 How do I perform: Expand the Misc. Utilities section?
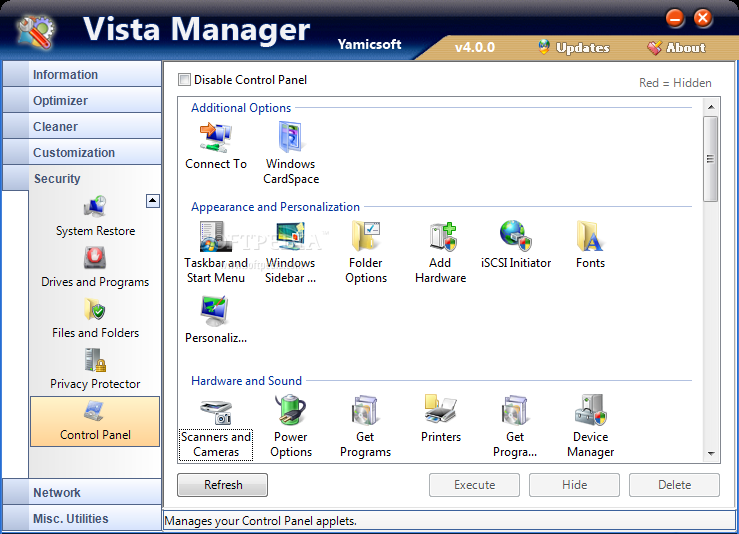tap(82, 518)
